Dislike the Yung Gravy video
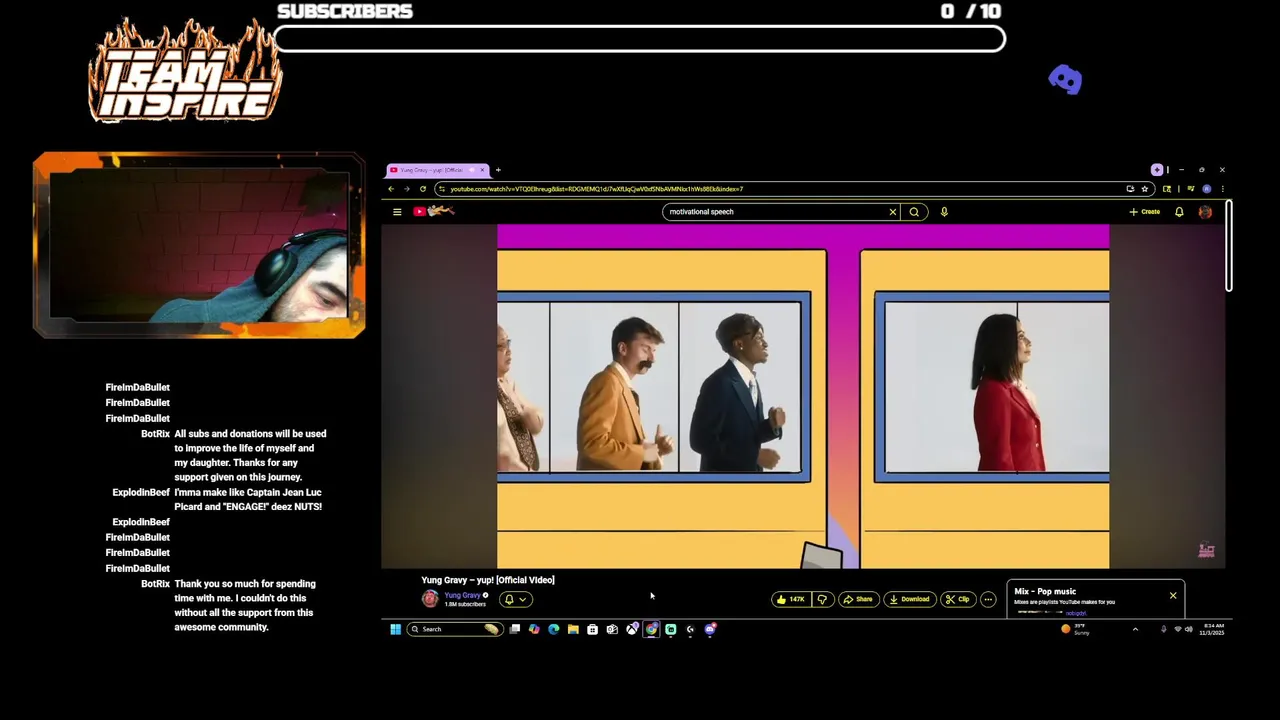The width and height of the screenshot is (1280, 720). (x=822, y=599)
